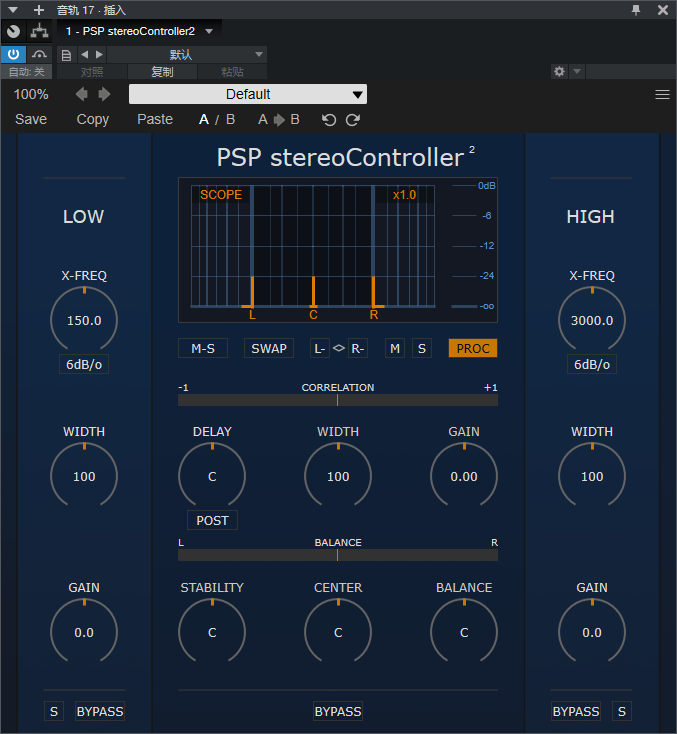Copy A to B with arrow button
677x734 pixels.
coord(279,120)
